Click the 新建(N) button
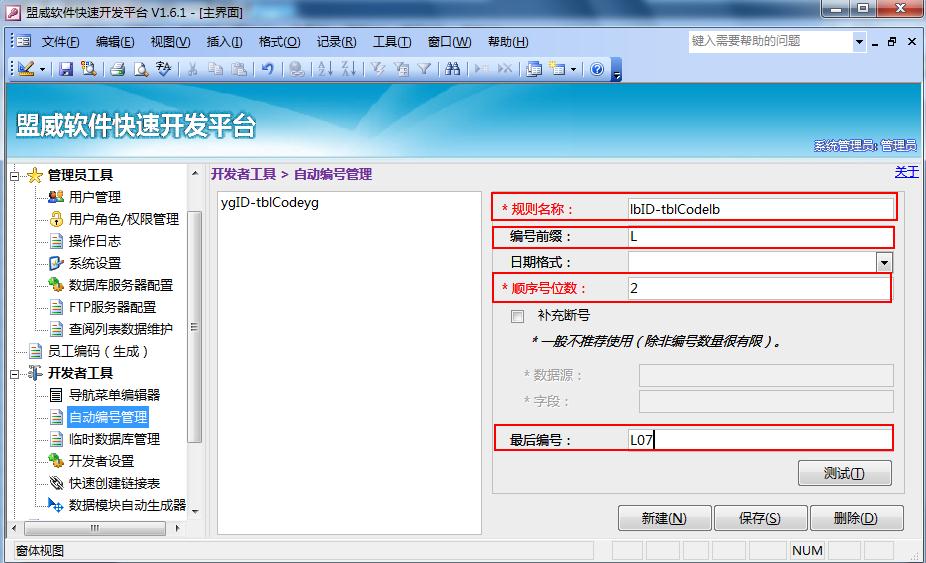Screen dimensions: 926x563 tap(664, 518)
